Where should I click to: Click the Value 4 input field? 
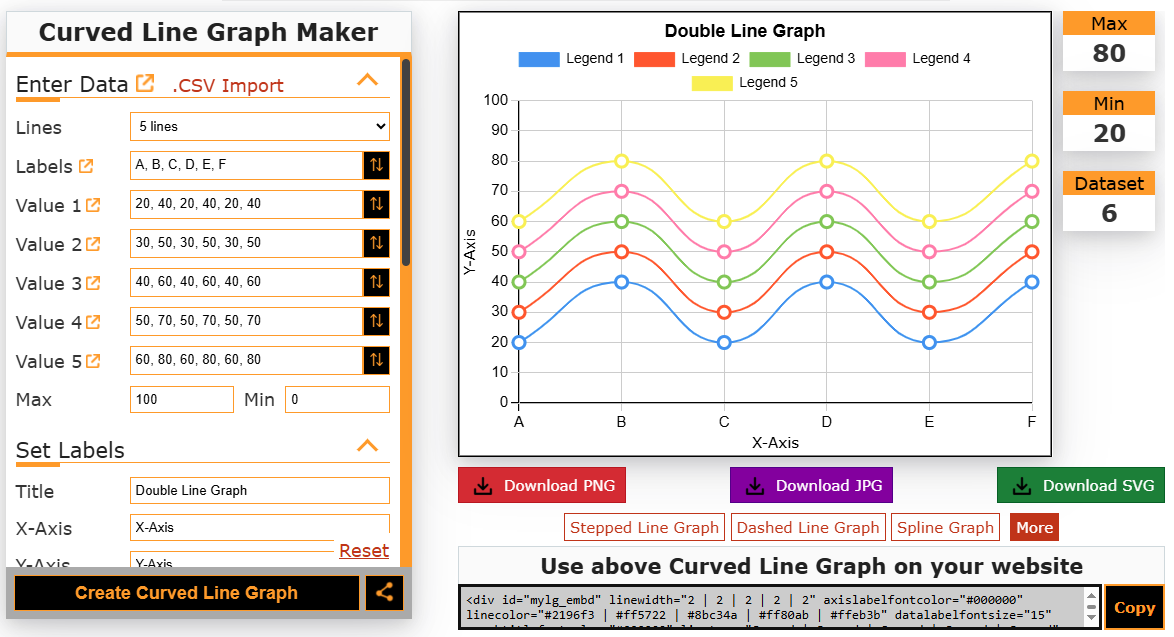246,320
